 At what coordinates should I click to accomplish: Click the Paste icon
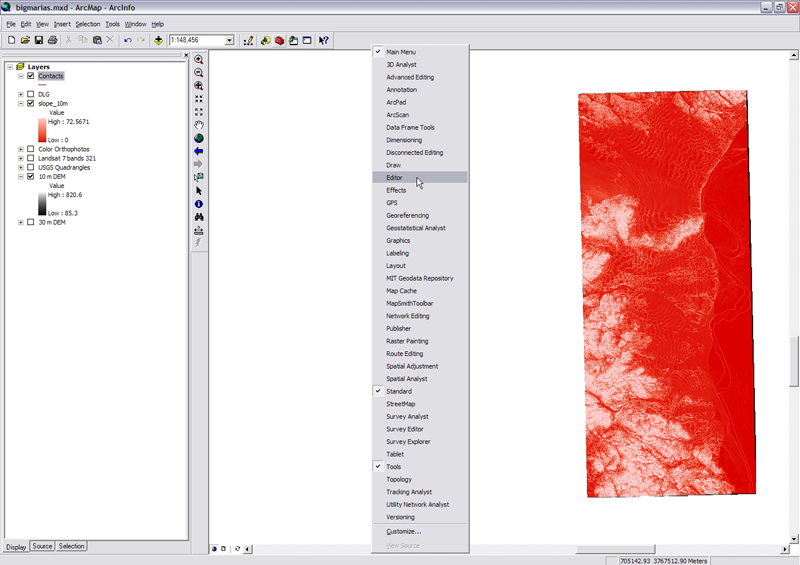pos(97,40)
